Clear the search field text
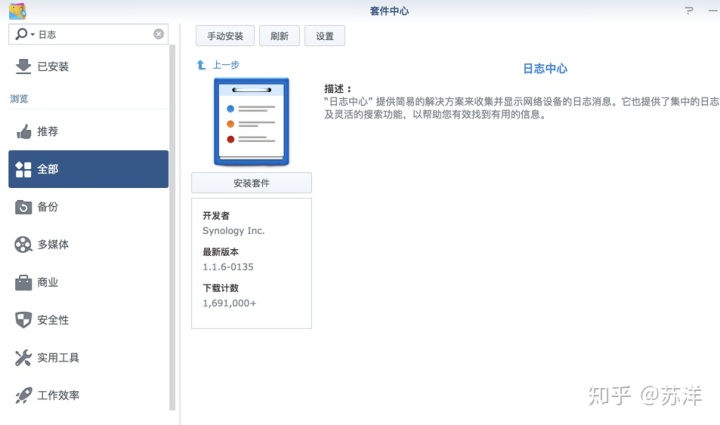 point(158,34)
